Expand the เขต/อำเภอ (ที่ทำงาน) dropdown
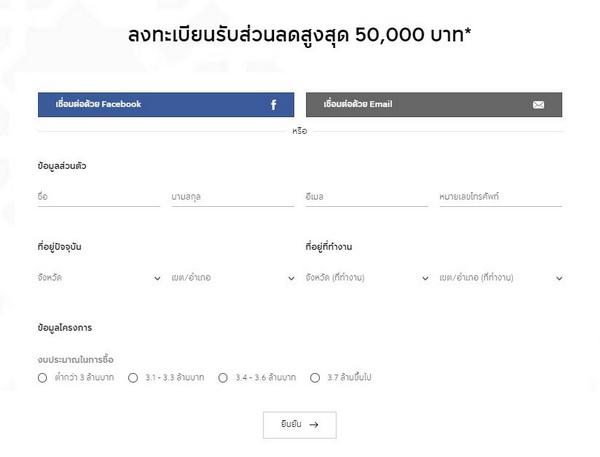The height and width of the screenshot is (457, 600). tap(500, 277)
